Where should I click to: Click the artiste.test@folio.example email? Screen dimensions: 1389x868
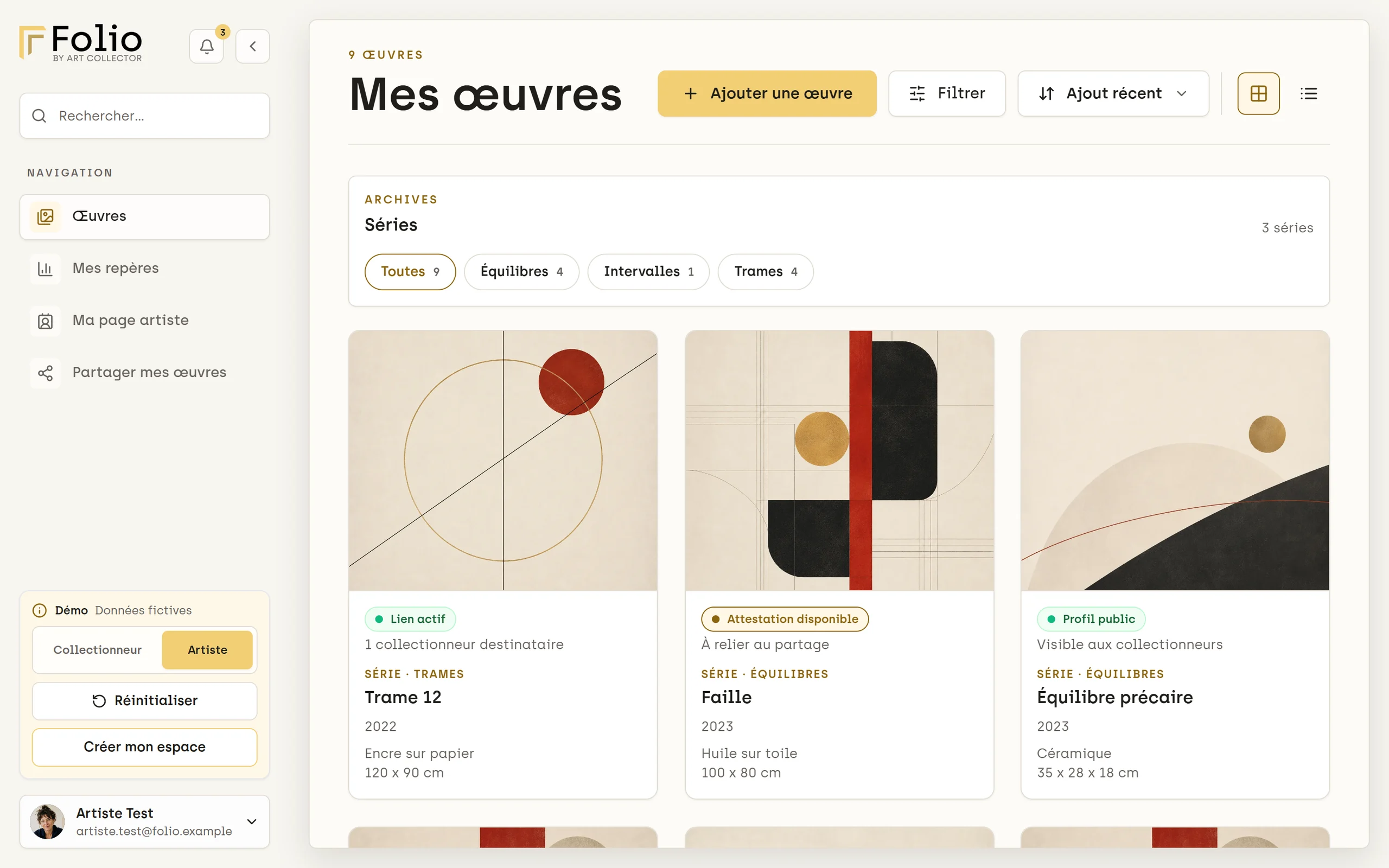coord(154,831)
